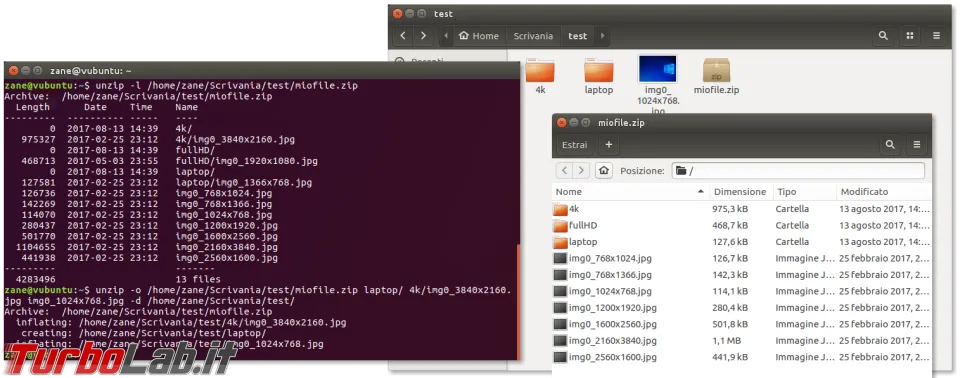960x378 pixels.
Task: Select the 4k folder row in archive
Action: [741, 209]
